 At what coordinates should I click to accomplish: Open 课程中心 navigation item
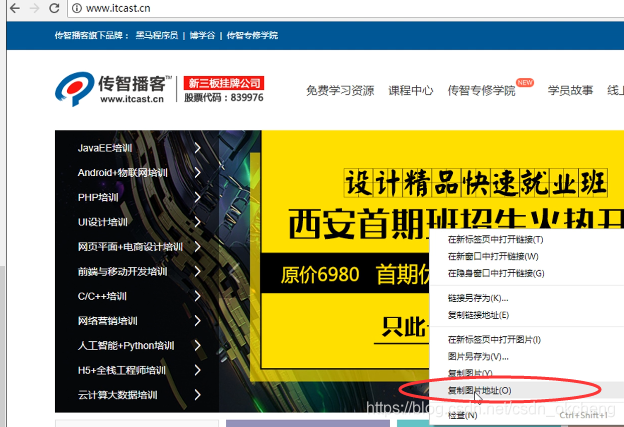411,90
